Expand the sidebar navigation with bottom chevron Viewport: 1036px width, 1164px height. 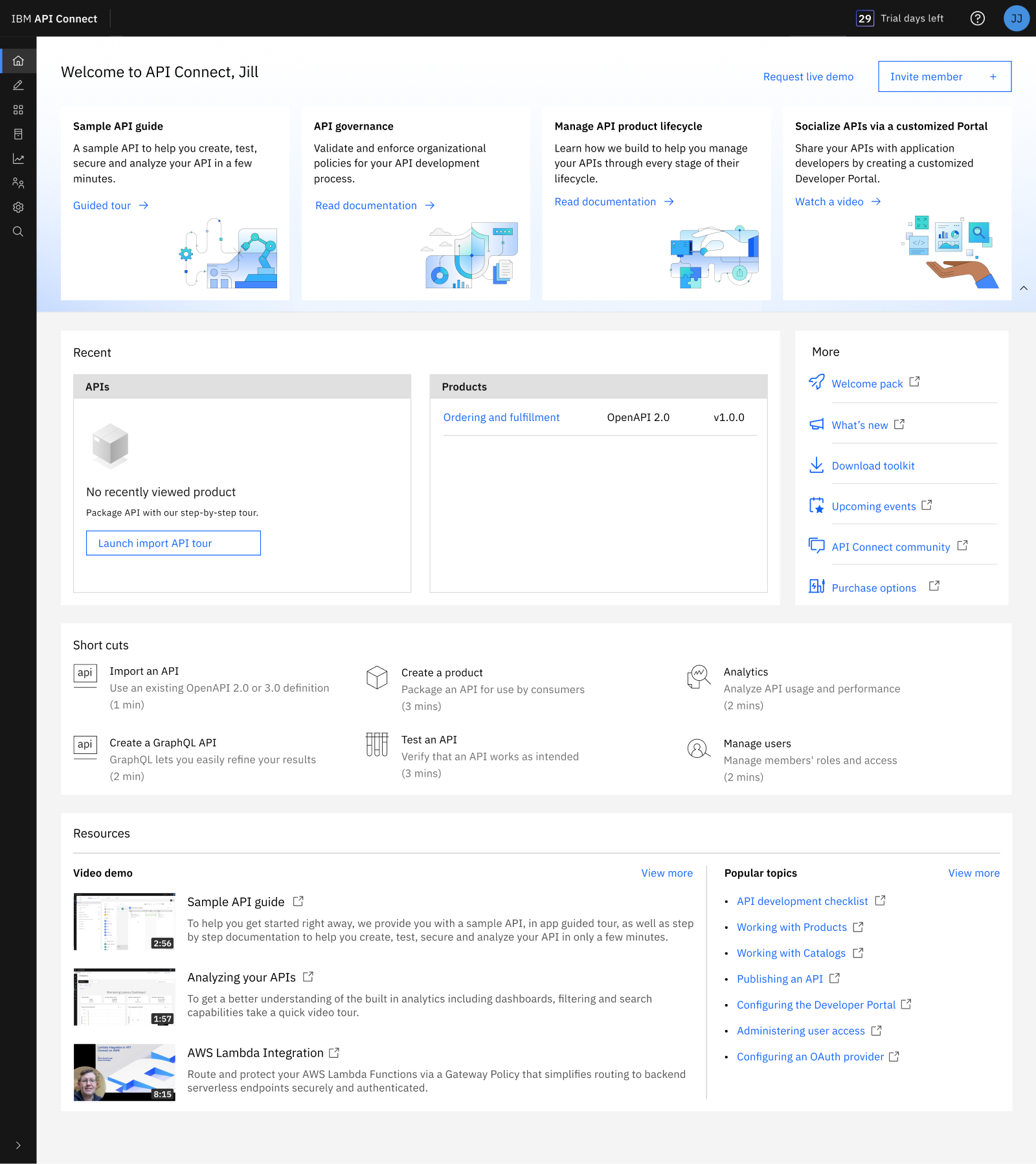click(18, 1145)
